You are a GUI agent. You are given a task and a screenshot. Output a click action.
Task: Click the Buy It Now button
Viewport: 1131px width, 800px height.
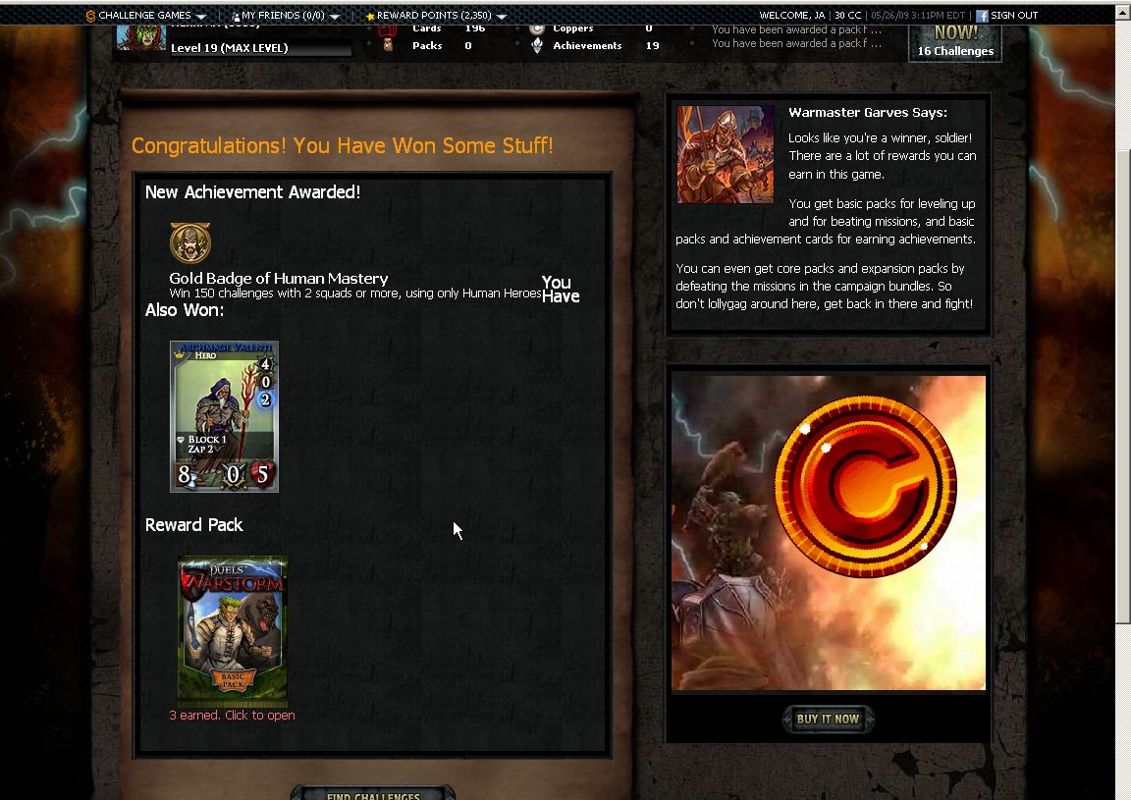click(x=828, y=718)
